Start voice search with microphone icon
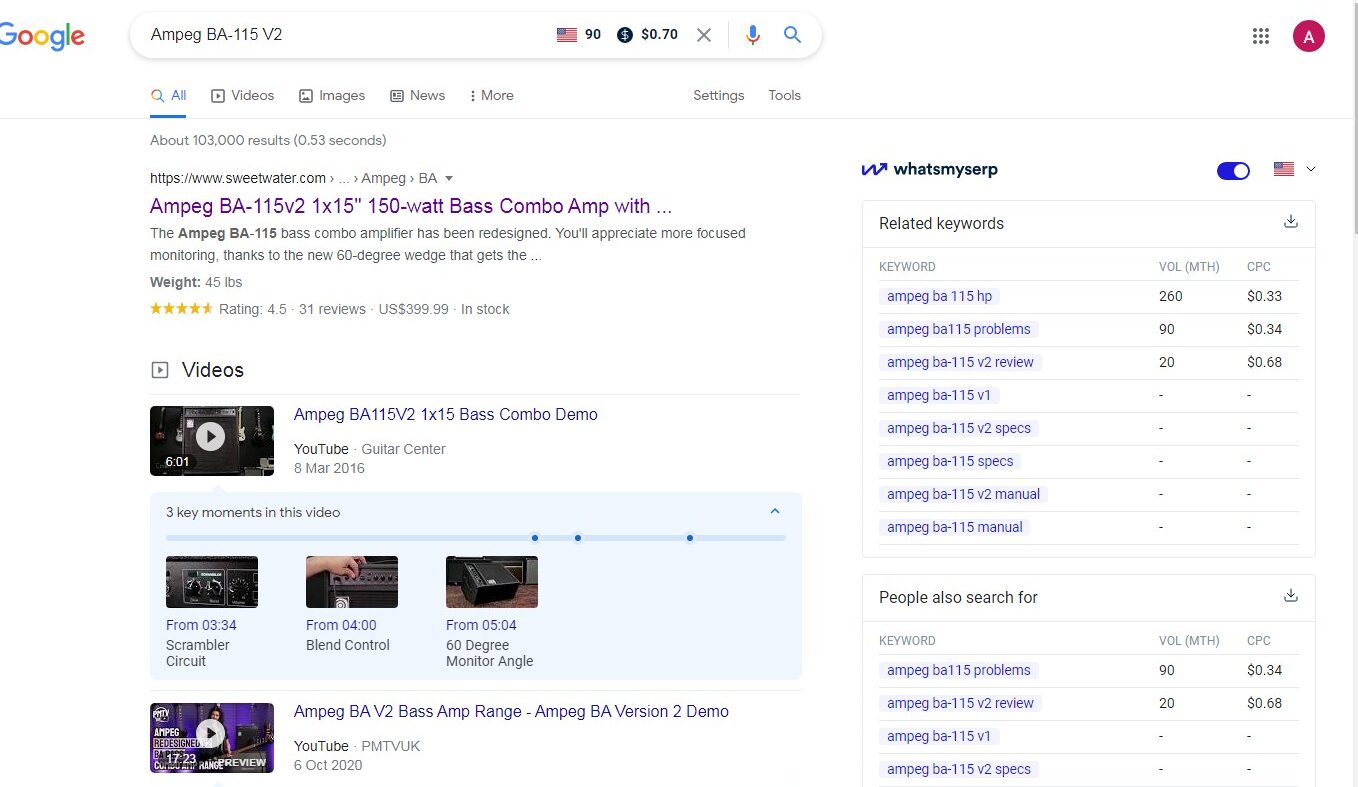The height and width of the screenshot is (787, 1358). [x=753, y=35]
